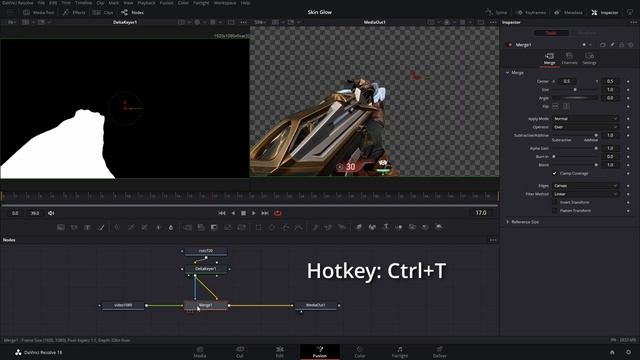Switch to the Channels tab of Merge1
Viewport: 640px width, 360px height.
click(x=569, y=59)
